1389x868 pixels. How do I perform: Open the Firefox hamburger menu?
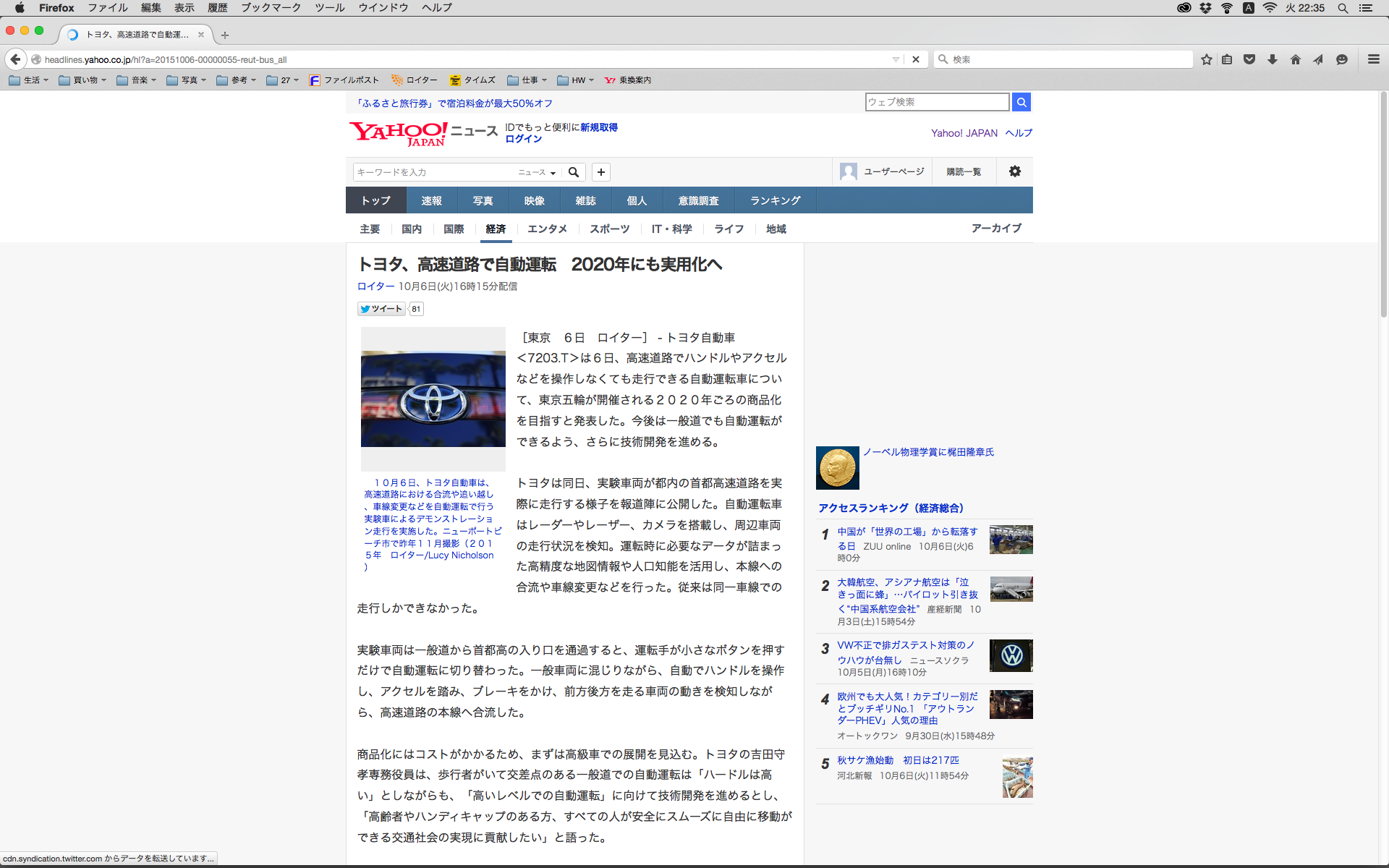(x=1373, y=59)
